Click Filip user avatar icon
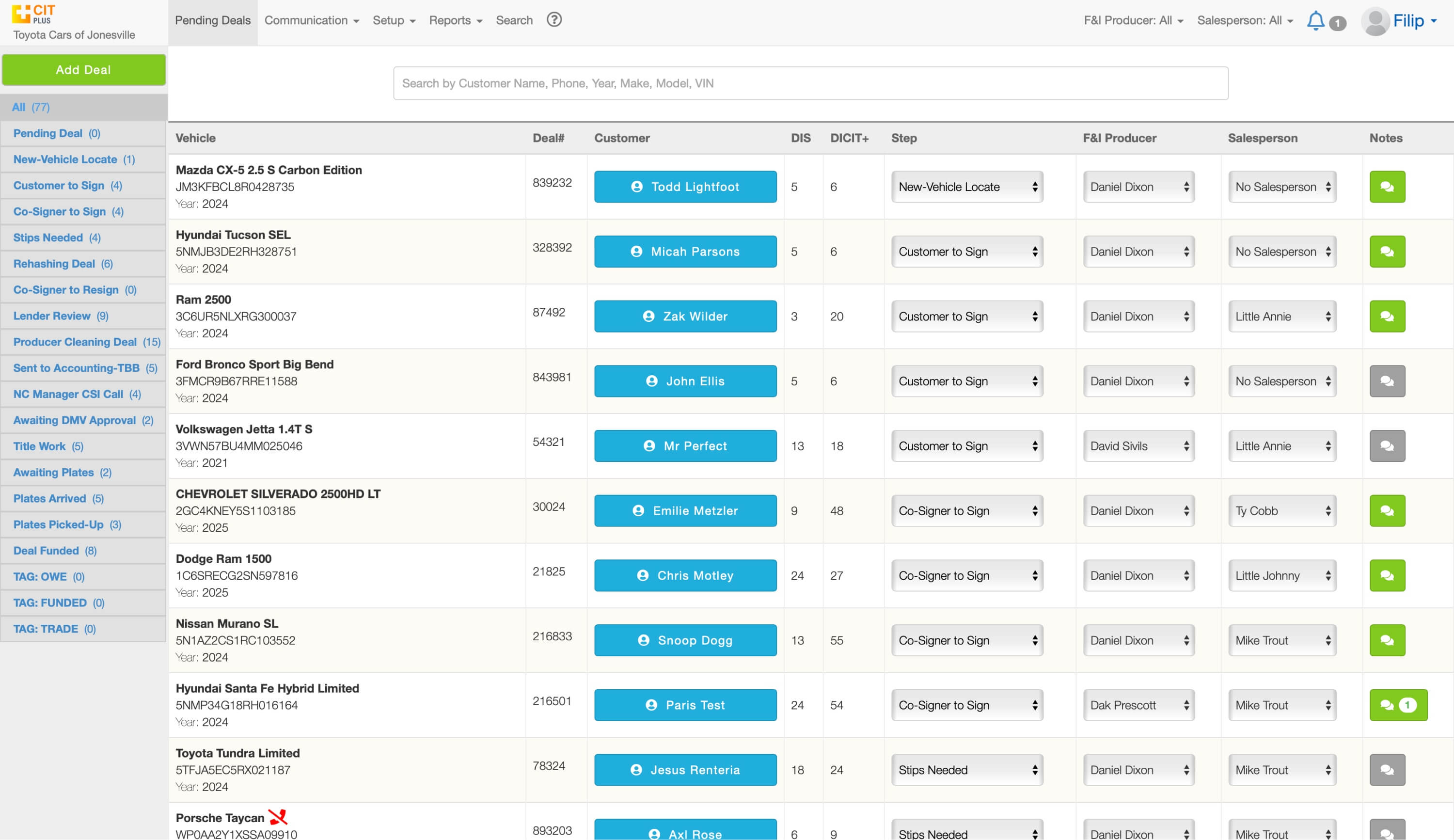This screenshot has height=840, width=1454. (1375, 21)
